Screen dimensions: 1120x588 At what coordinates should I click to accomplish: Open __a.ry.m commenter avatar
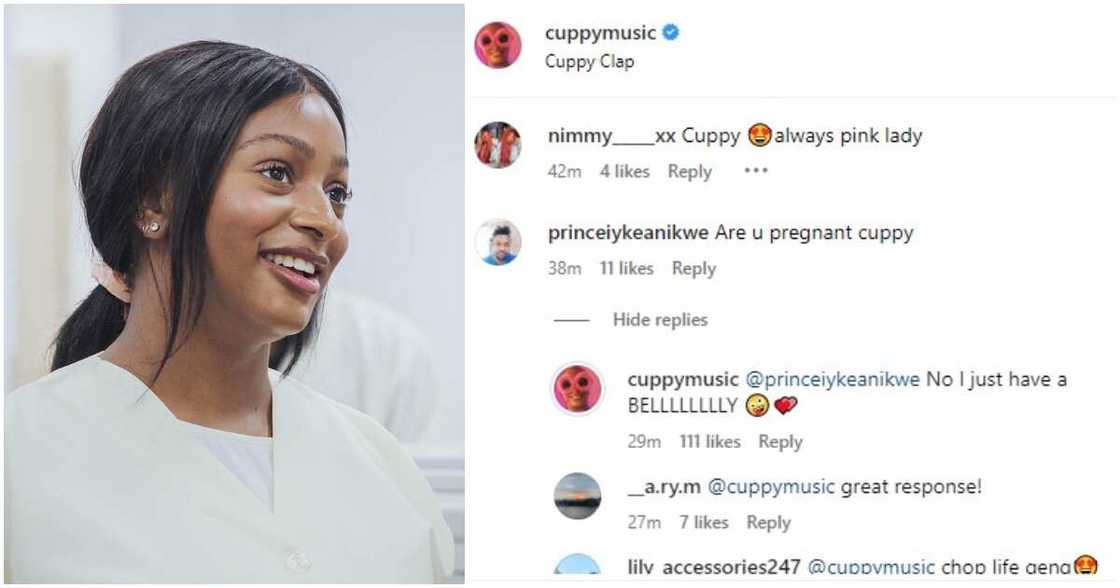click(x=577, y=496)
